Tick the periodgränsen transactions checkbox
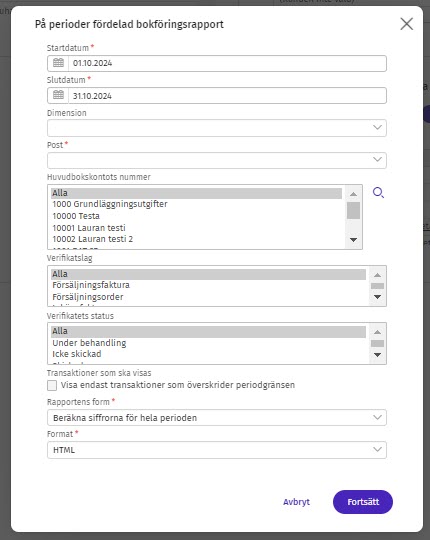Viewport: 430px width, 540px height. (52, 385)
